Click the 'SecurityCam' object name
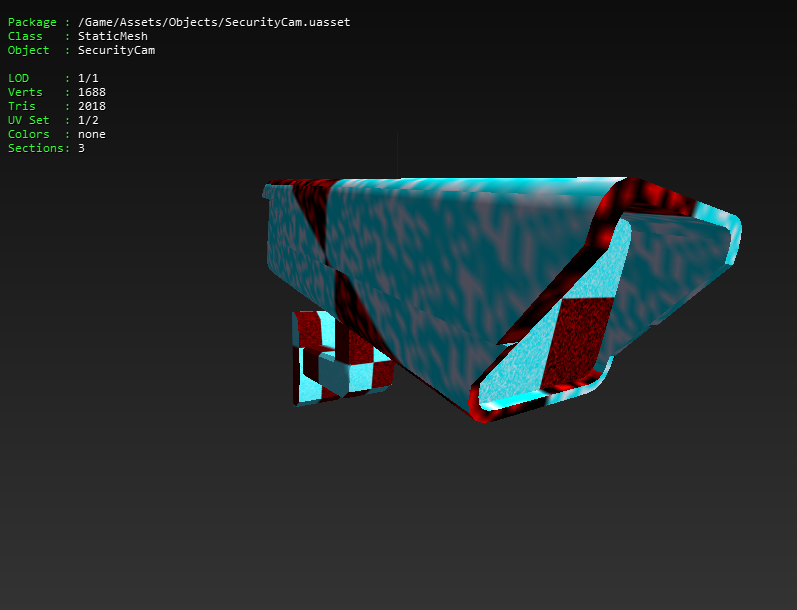The height and width of the screenshot is (610, 797). click(x=116, y=50)
